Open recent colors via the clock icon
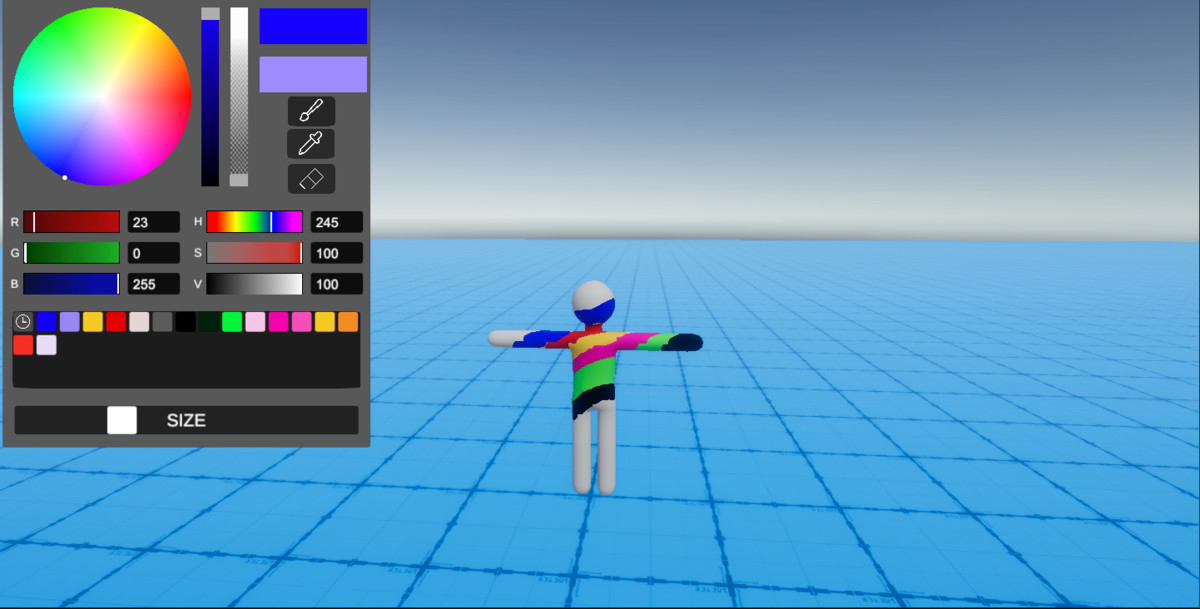This screenshot has height=609, width=1200. coord(23,322)
